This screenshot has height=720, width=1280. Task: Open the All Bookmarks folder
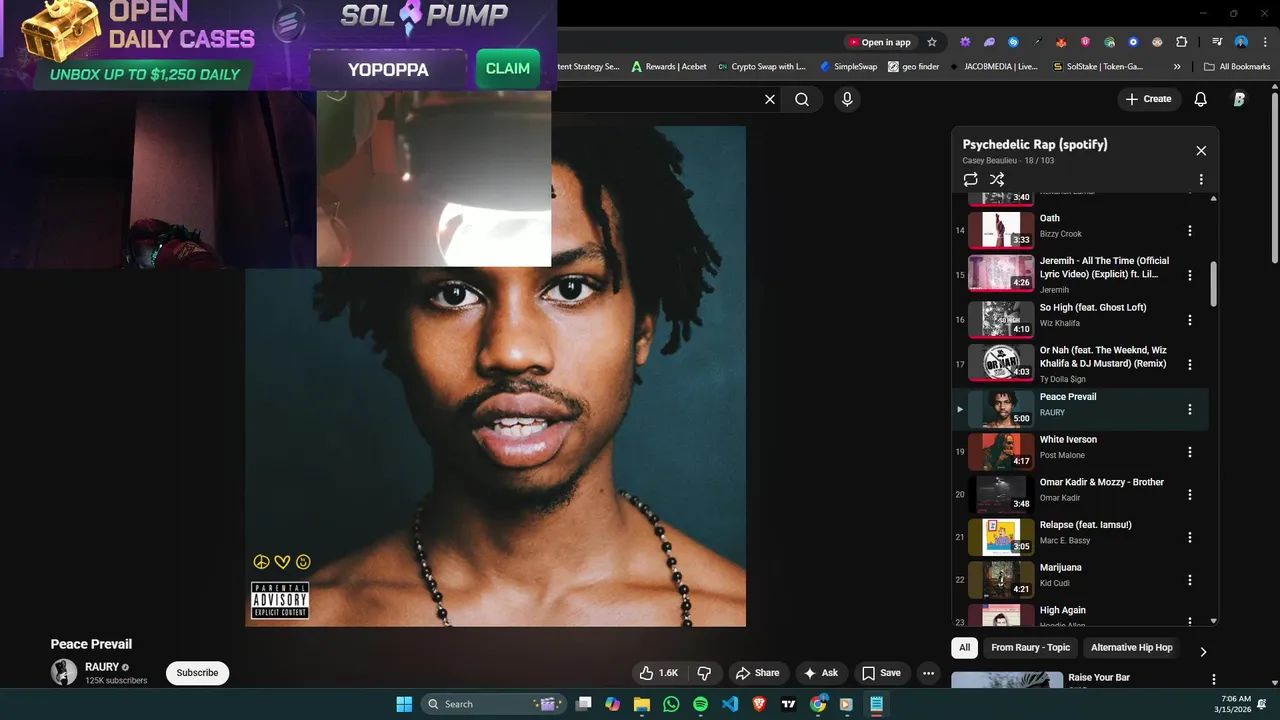pos(1237,67)
